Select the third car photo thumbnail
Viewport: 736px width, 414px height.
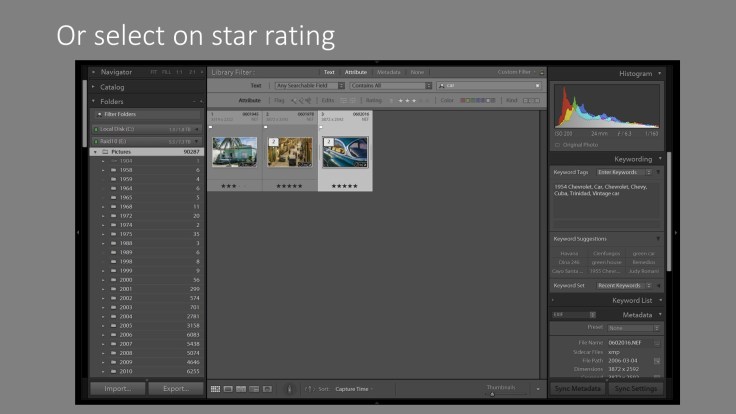[x=345, y=152]
